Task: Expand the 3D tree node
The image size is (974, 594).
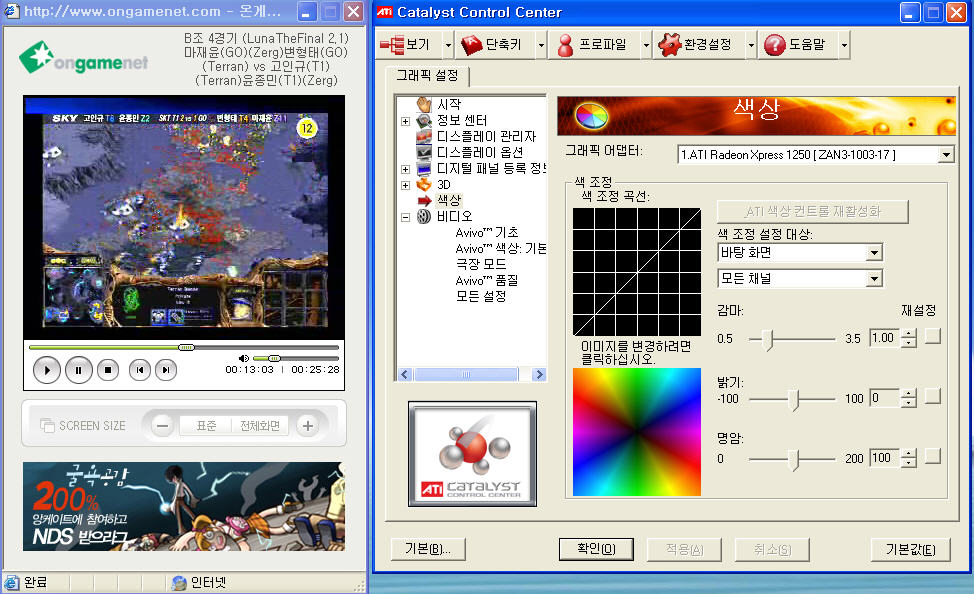Action: coord(406,185)
